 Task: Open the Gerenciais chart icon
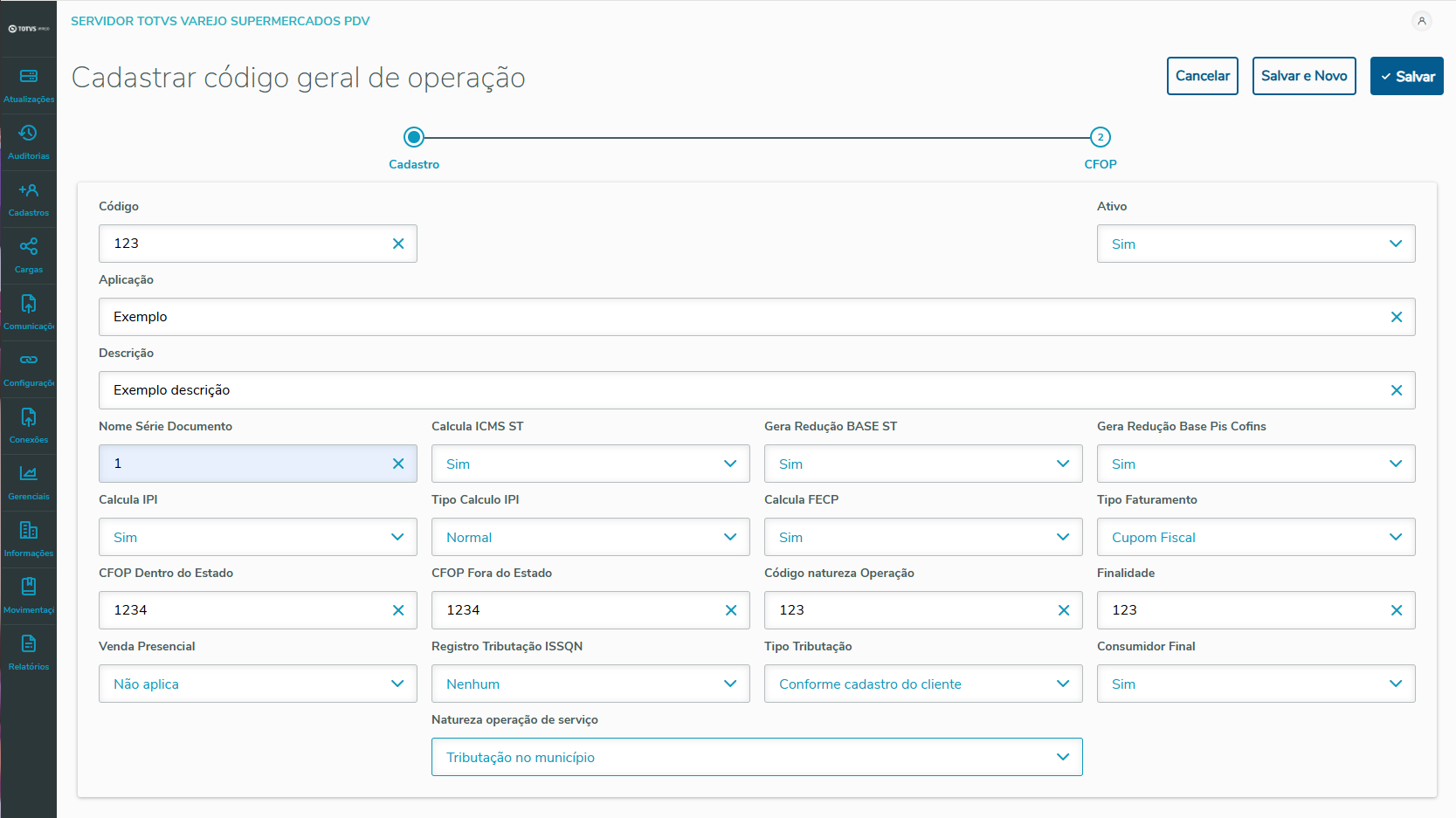tap(29, 474)
